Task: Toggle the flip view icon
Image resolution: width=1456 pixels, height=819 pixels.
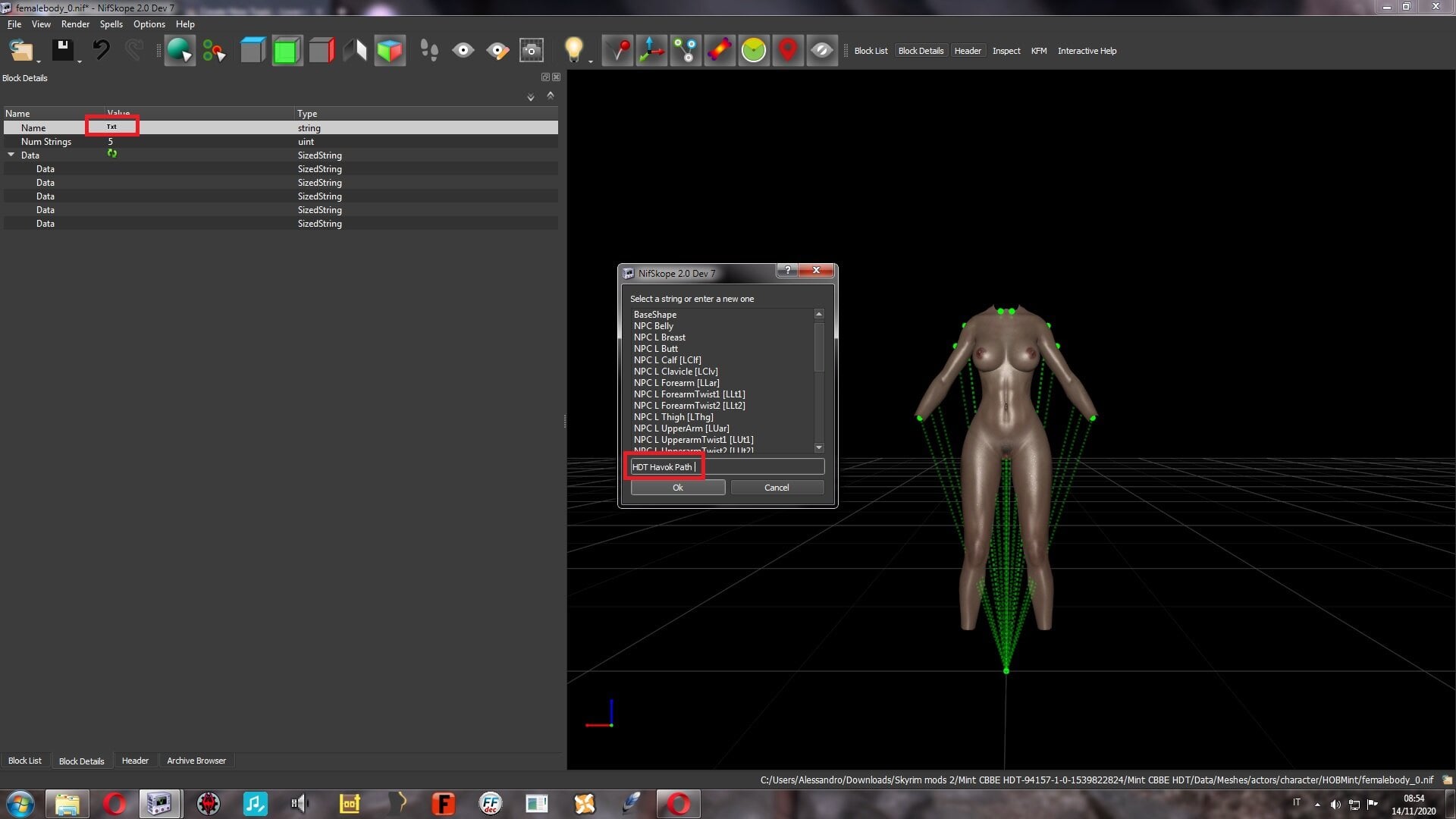Action: (355, 51)
